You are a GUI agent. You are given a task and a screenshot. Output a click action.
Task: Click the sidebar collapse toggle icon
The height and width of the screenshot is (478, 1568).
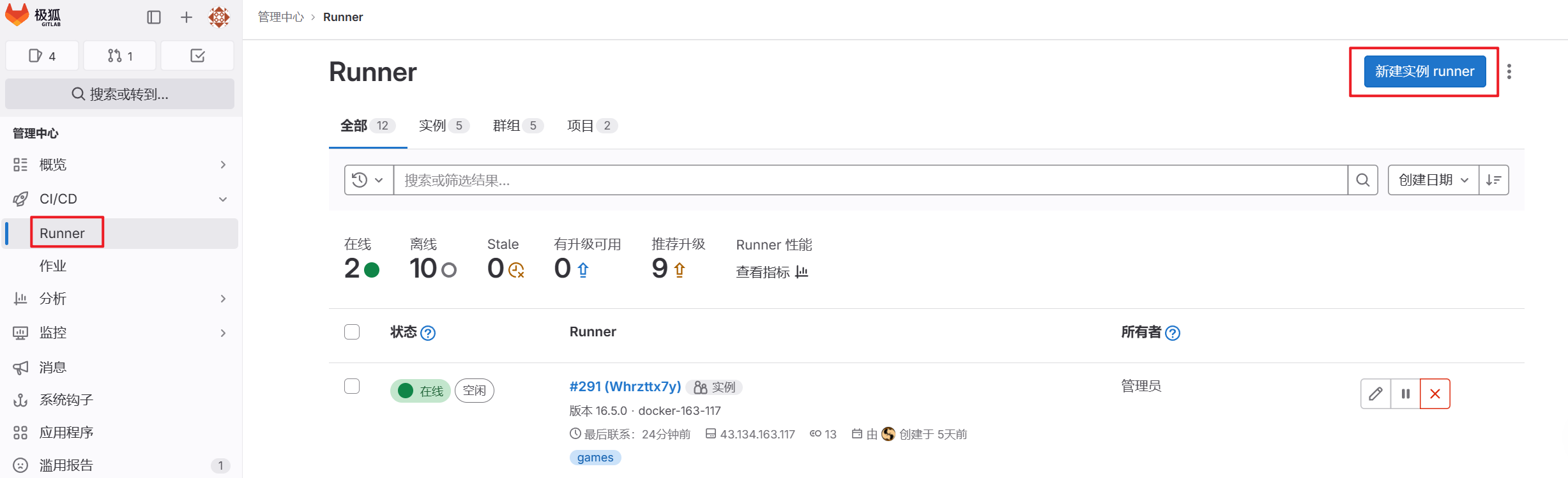154,17
